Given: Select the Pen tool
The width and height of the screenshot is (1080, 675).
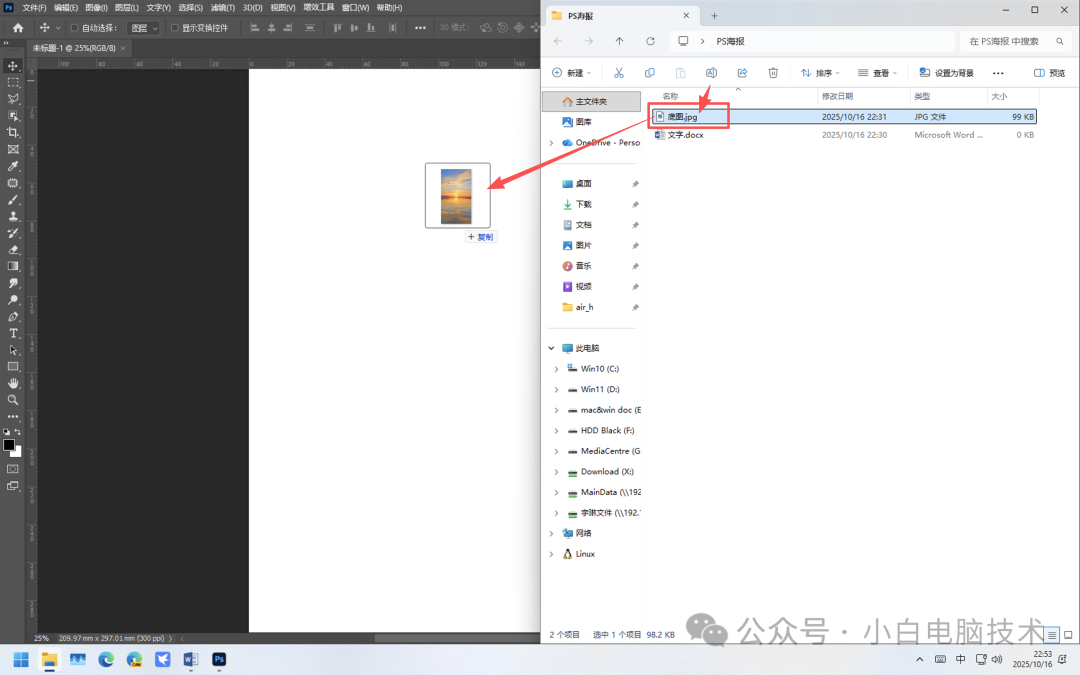Looking at the screenshot, I should coord(12,316).
